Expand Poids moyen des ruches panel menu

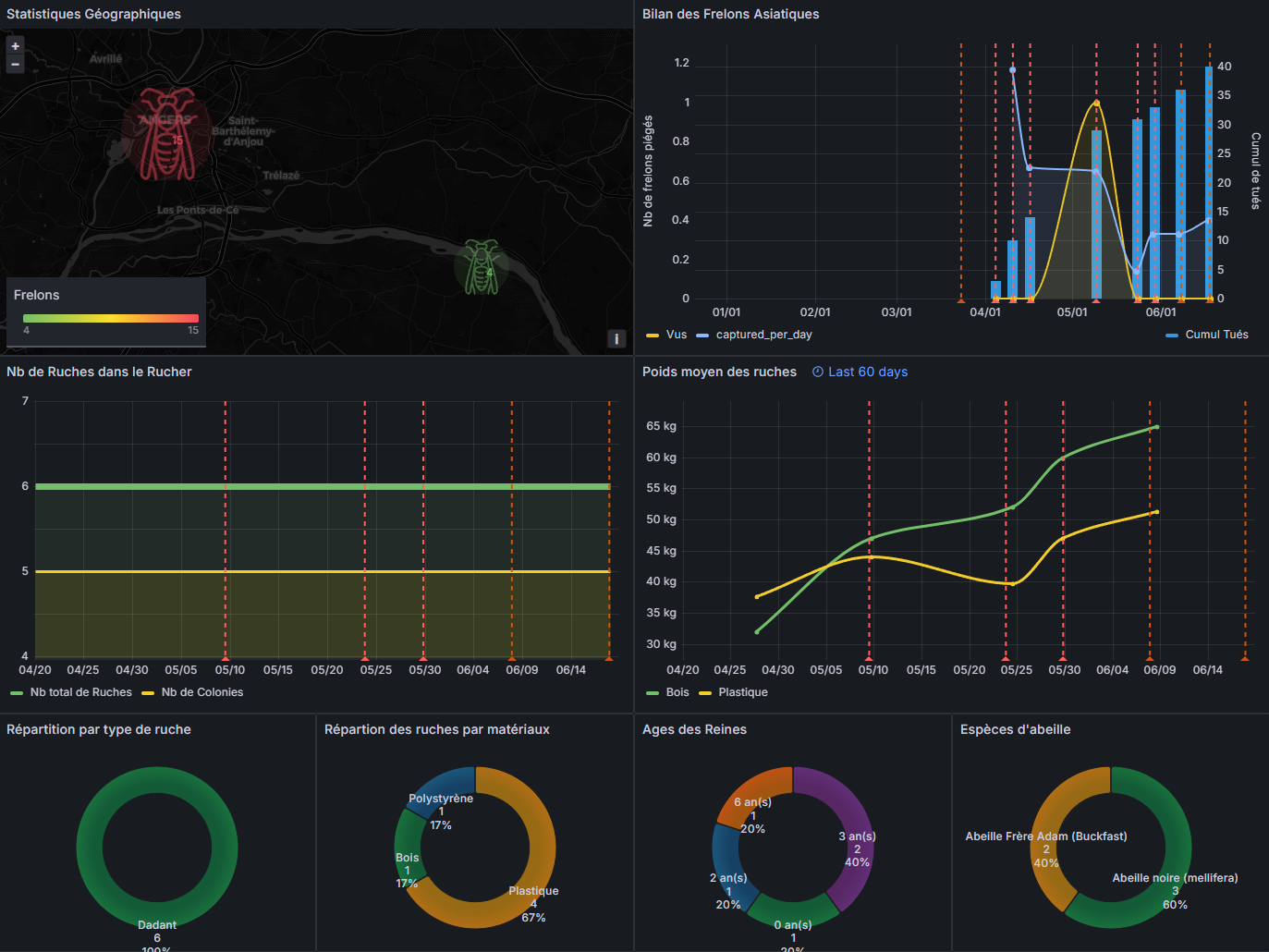pos(719,372)
